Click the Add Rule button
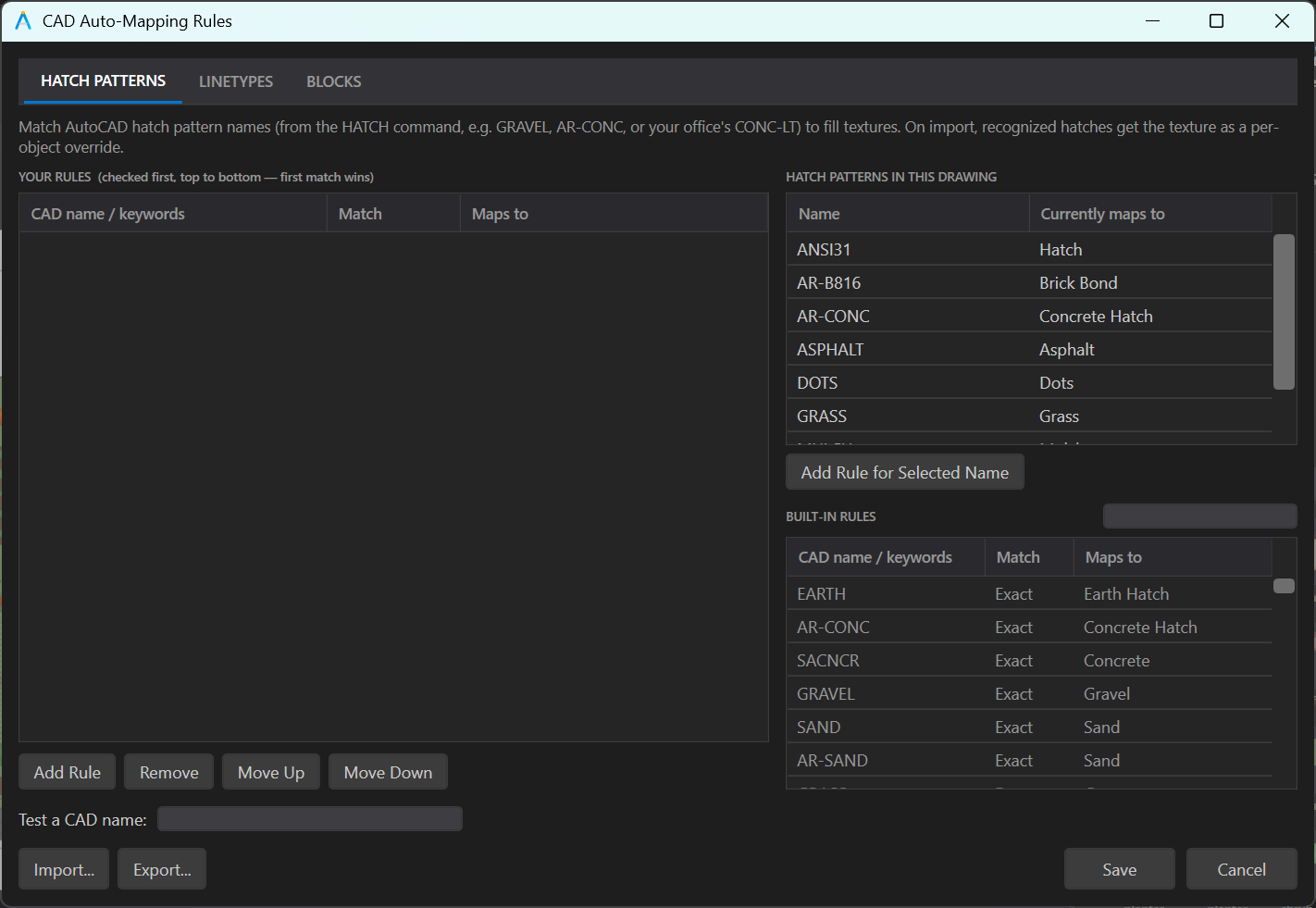Viewport: 1316px width, 908px height. [x=68, y=772]
